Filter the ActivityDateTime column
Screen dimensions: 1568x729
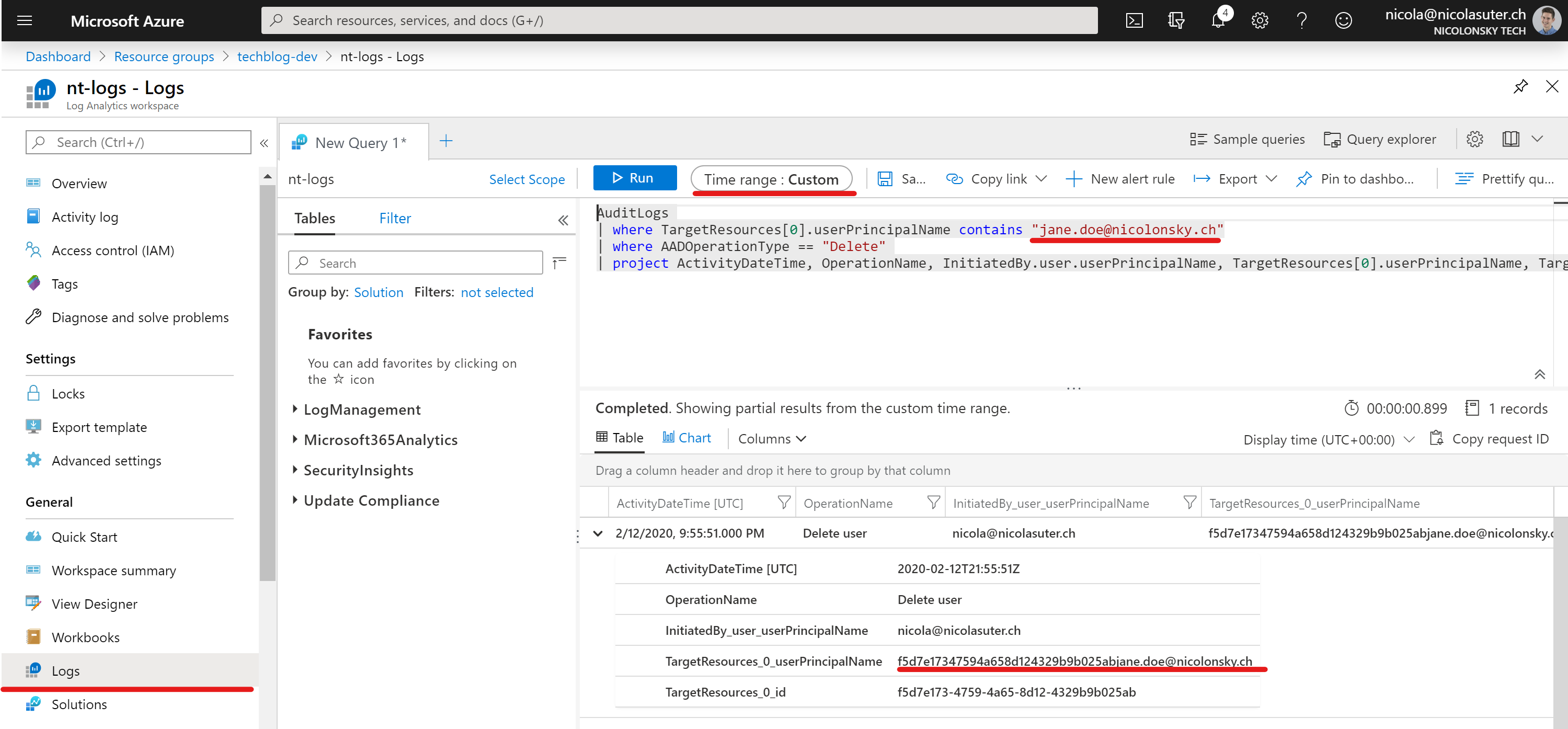(x=784, y=503)
